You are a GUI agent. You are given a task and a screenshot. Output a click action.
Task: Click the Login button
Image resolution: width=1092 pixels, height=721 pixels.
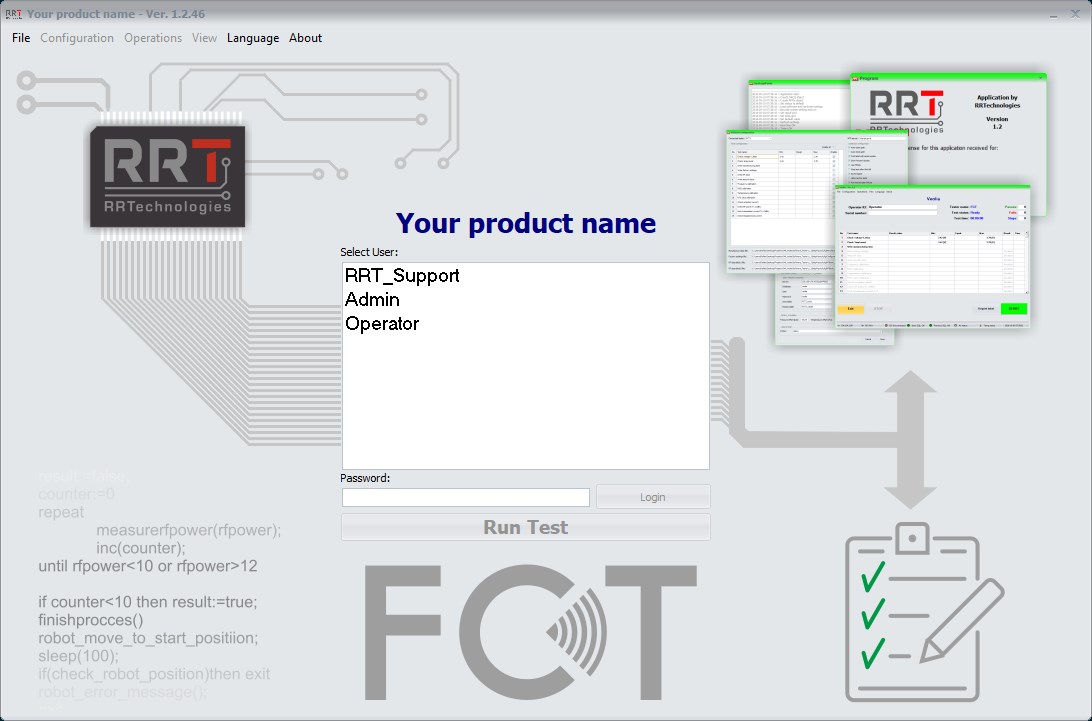coord(653,497)
